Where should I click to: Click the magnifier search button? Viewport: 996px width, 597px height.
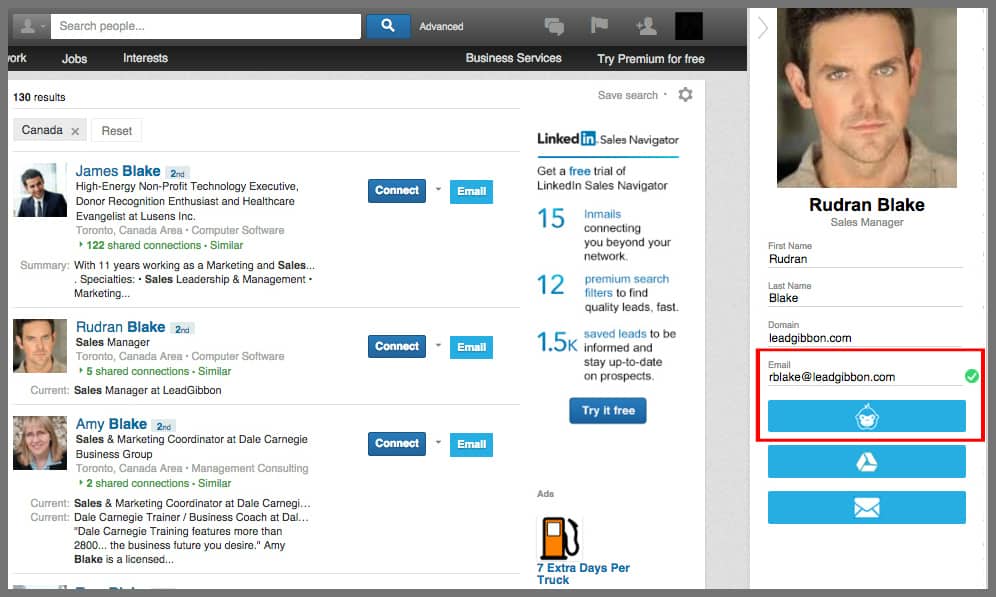click(388, 26)
